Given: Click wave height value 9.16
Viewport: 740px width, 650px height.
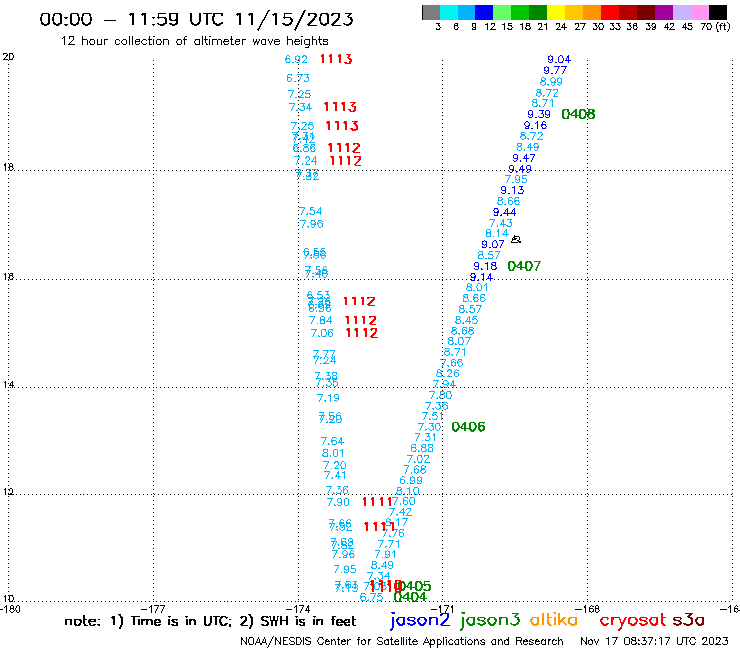Looking at the screenshot, I should point(535,126).
